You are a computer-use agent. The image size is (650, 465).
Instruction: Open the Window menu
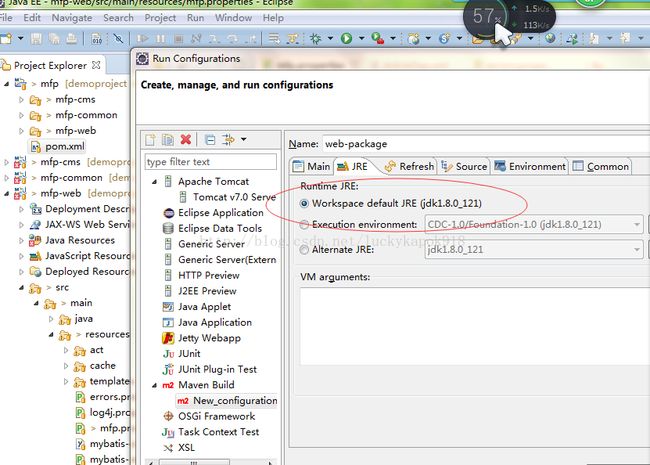click(x=233, y=18)
